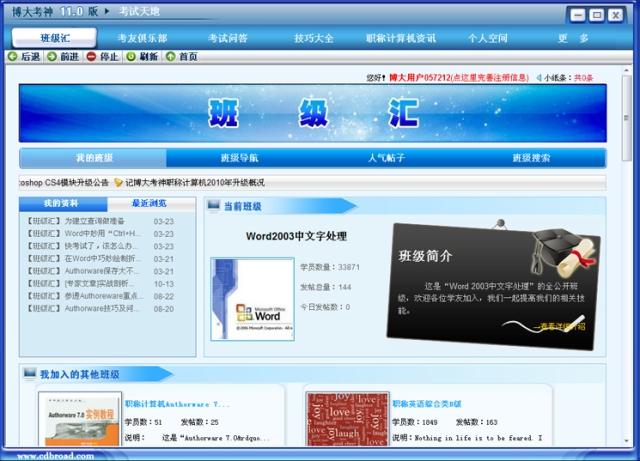Click the announcement icon before 记博大考神 notice

118,183
